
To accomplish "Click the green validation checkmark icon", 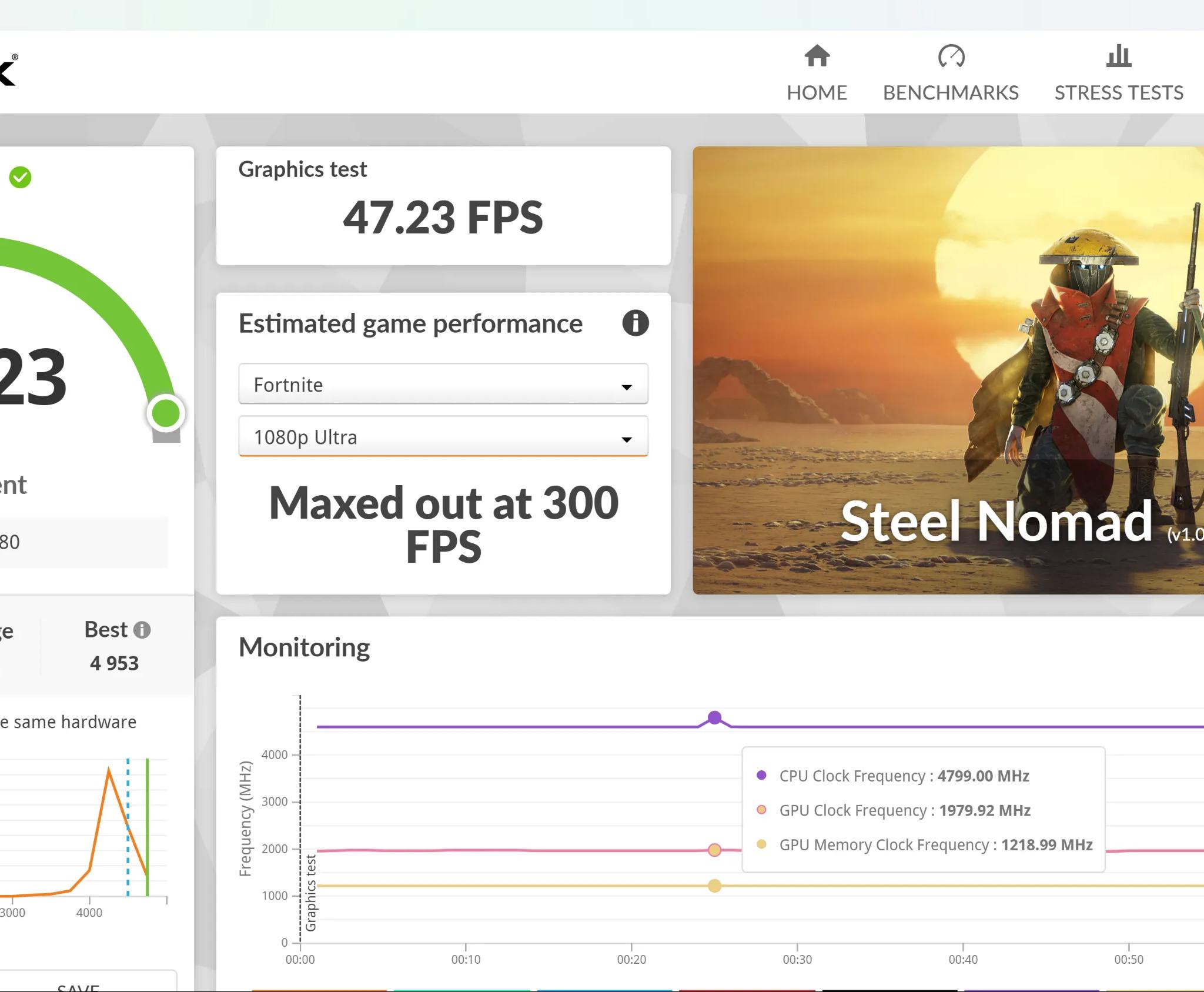I will [20, 177].
